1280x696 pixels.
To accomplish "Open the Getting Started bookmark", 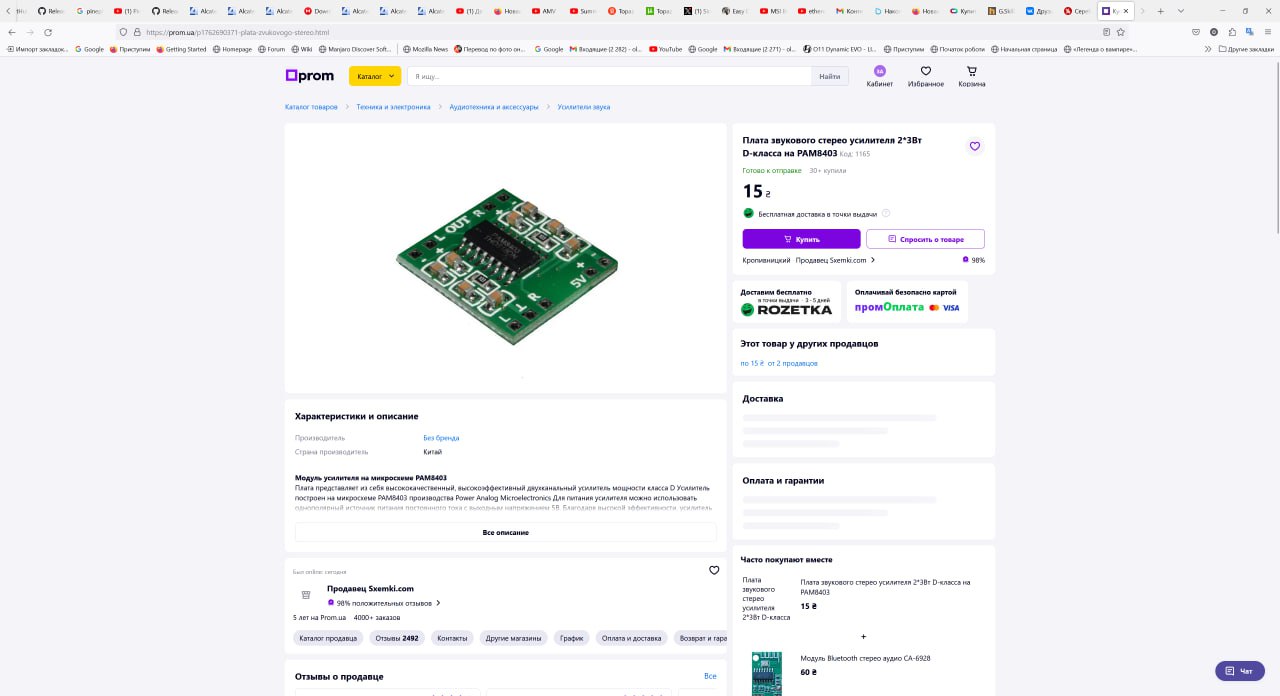I will click(x=181, y=48).
